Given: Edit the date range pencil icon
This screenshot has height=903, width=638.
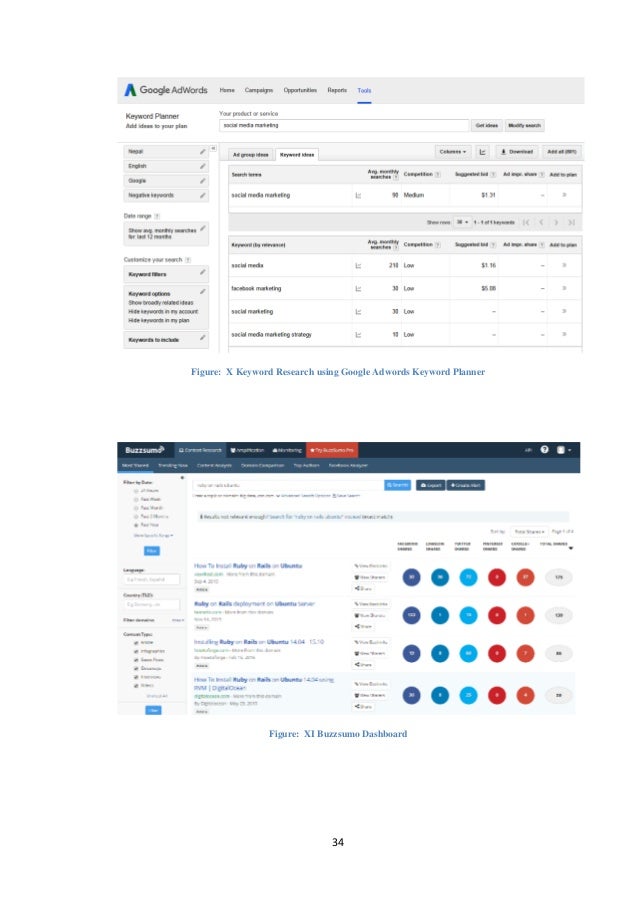Looking at the screenshot, I should pos(203,228).
